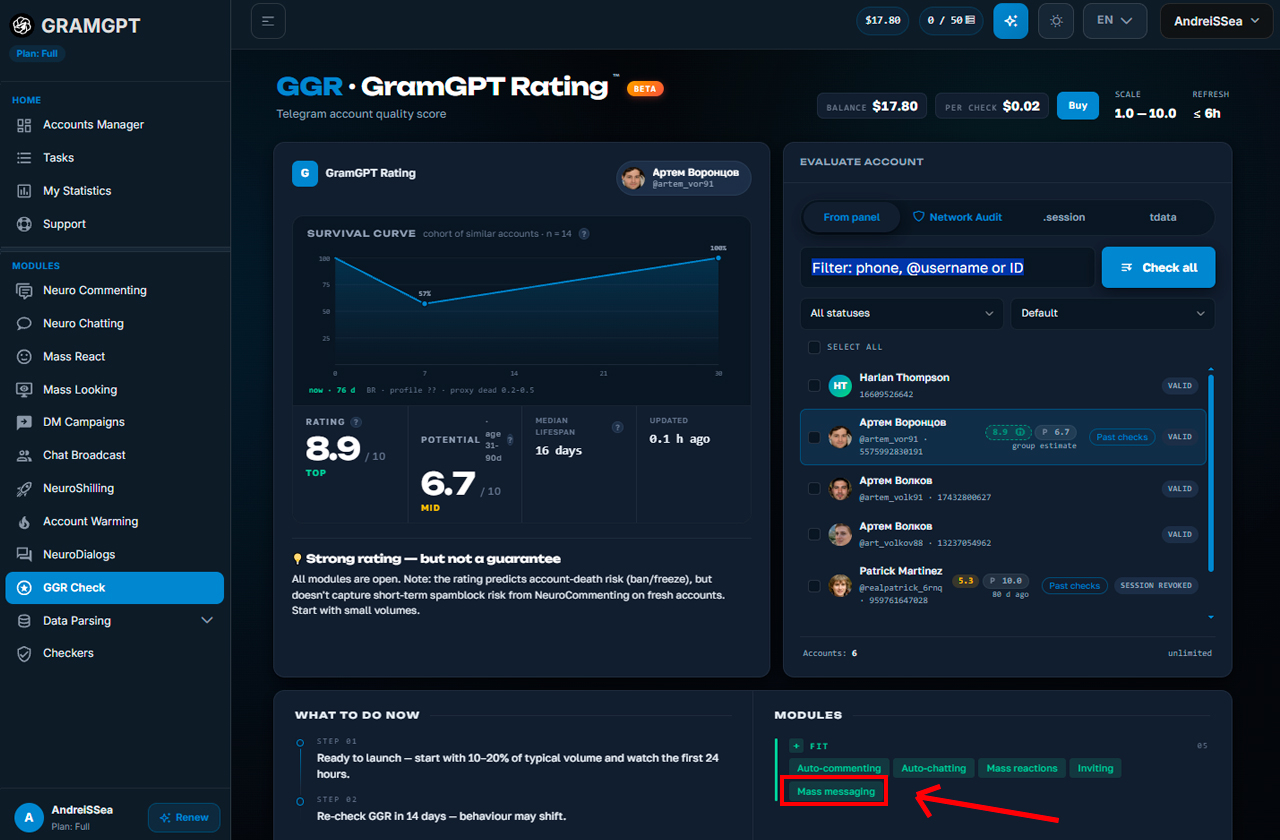The width and height of the screenshot is (1280, 840).
Task: Click the SESSION REVOKED status badge
Action: (1156, 585)
